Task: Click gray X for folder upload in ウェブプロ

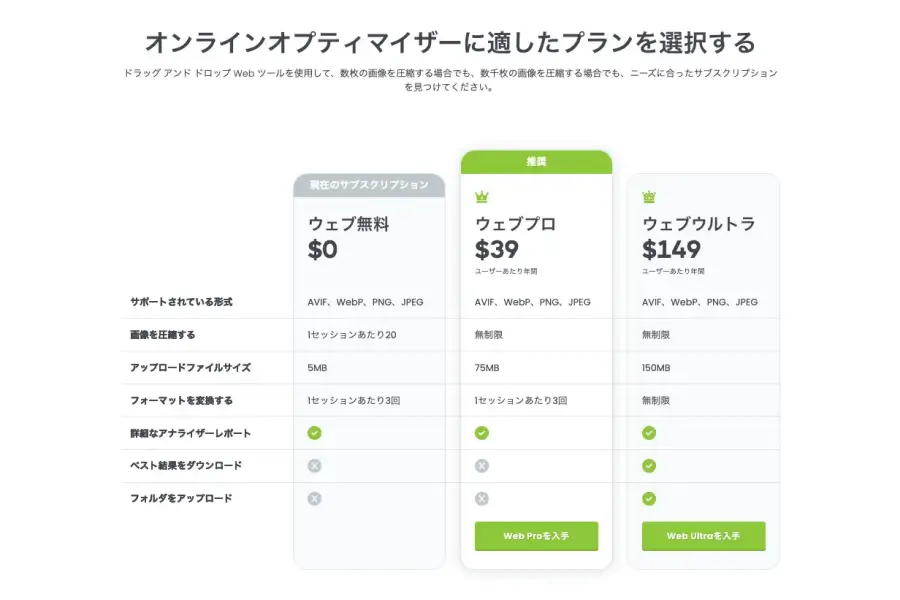Action: click(x=482, y=499)
